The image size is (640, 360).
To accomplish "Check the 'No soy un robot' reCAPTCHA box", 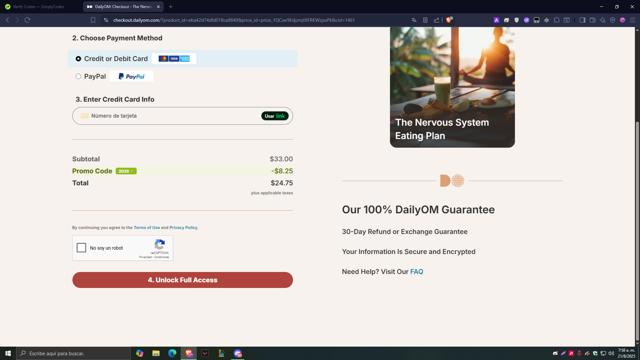I will click(x=81, y=248).
